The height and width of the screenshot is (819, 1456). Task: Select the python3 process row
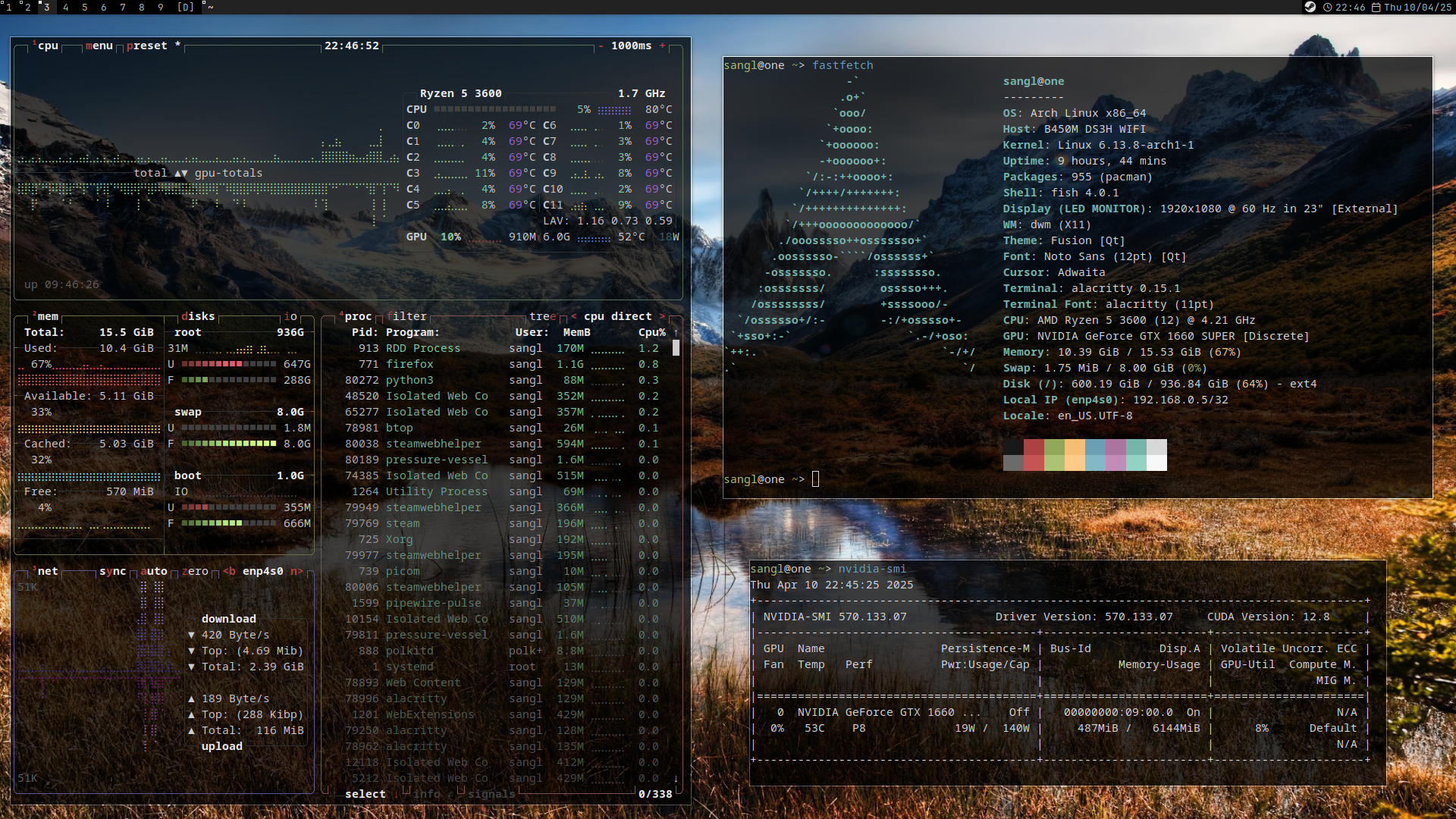tap(498, 380)
